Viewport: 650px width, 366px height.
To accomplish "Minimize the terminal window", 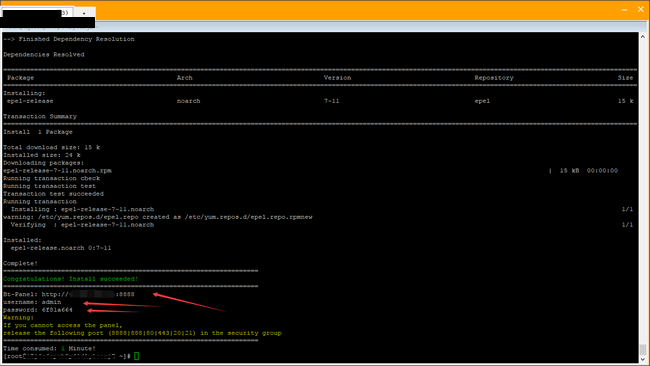I will 624,10.
